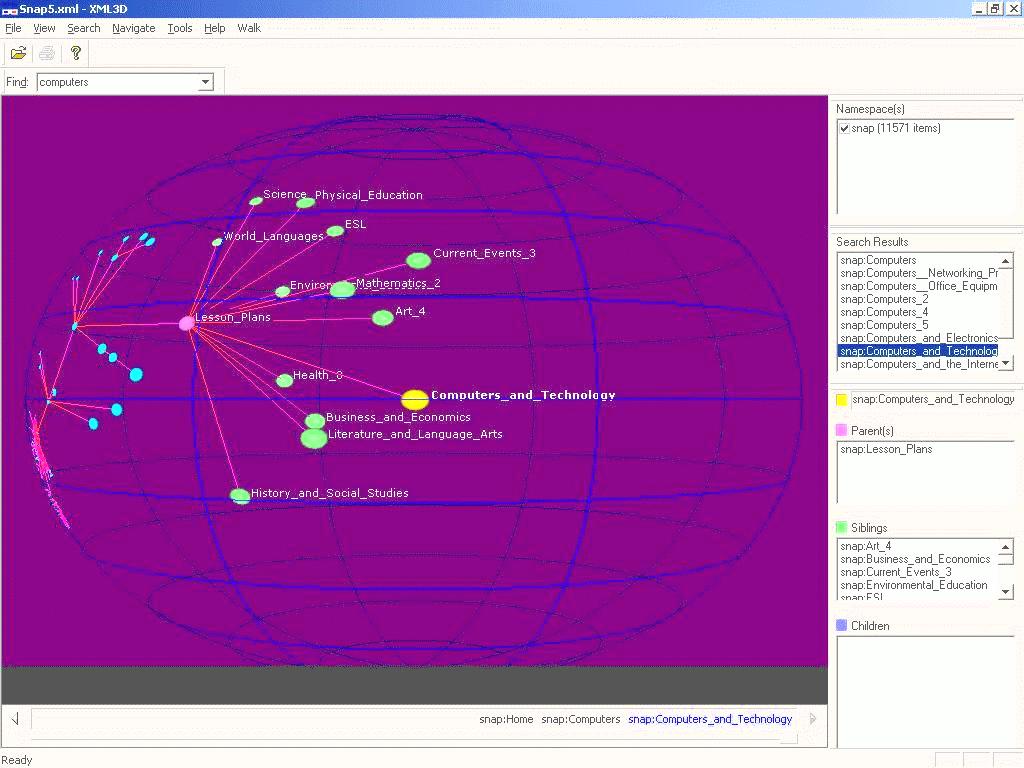Click the yellow Computers_and_Technology node

point(415,399)
